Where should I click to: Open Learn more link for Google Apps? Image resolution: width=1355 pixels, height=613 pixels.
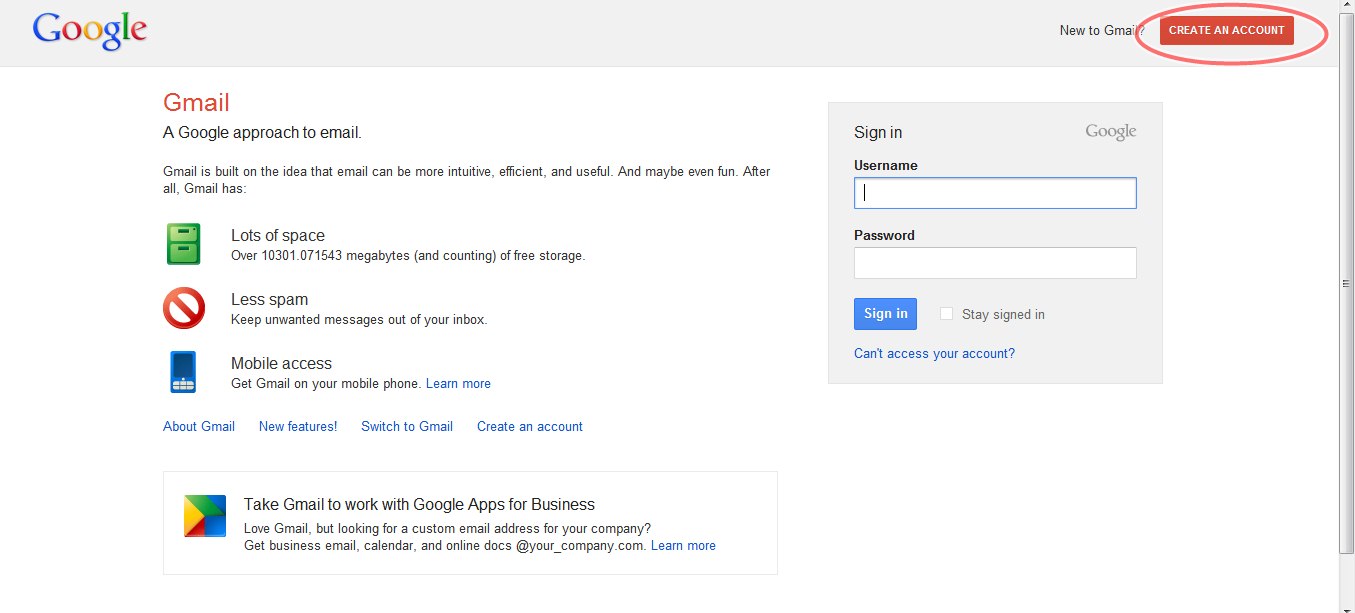[x=683, y=545]
